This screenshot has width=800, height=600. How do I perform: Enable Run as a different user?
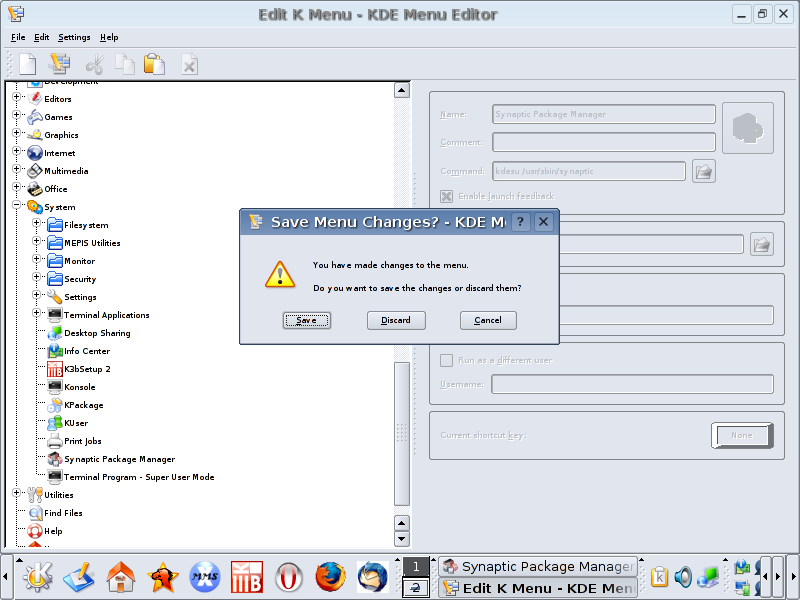tap(447, 360)
